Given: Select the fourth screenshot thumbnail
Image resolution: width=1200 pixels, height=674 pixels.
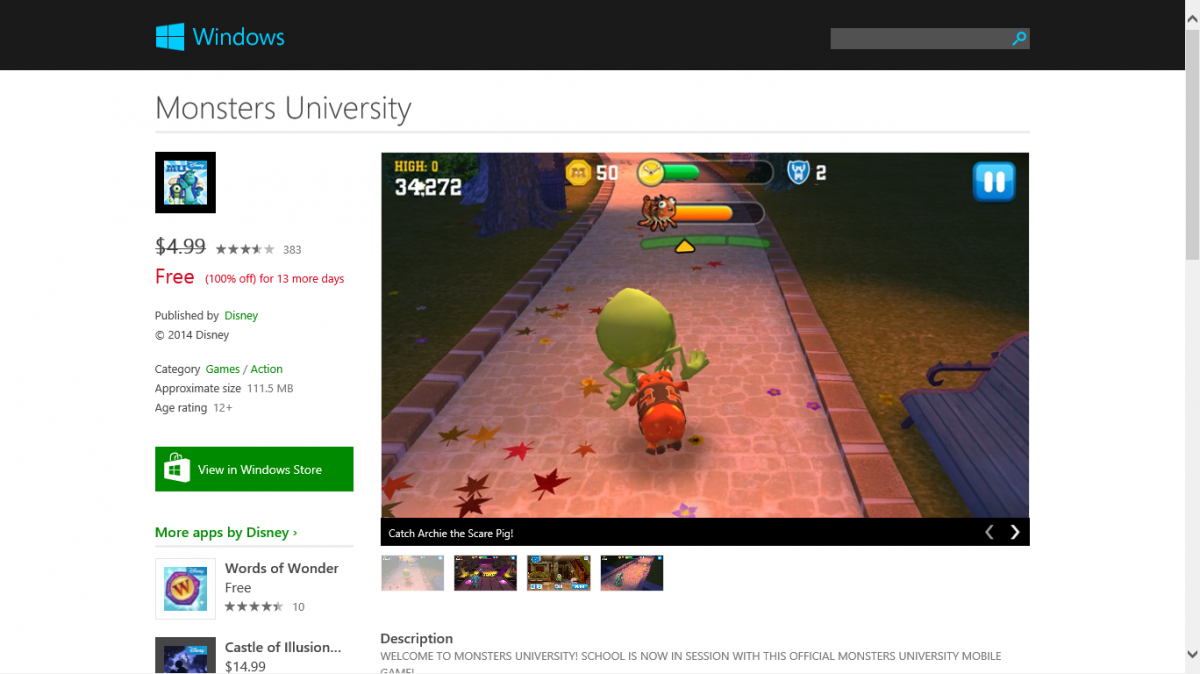Looking at the screenshot, I should 632,573.
